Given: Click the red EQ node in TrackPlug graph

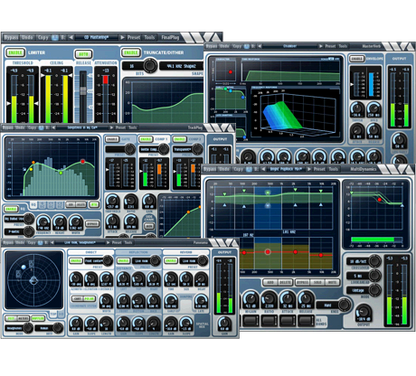Looking at the screenshot, I should click(82, 162).
